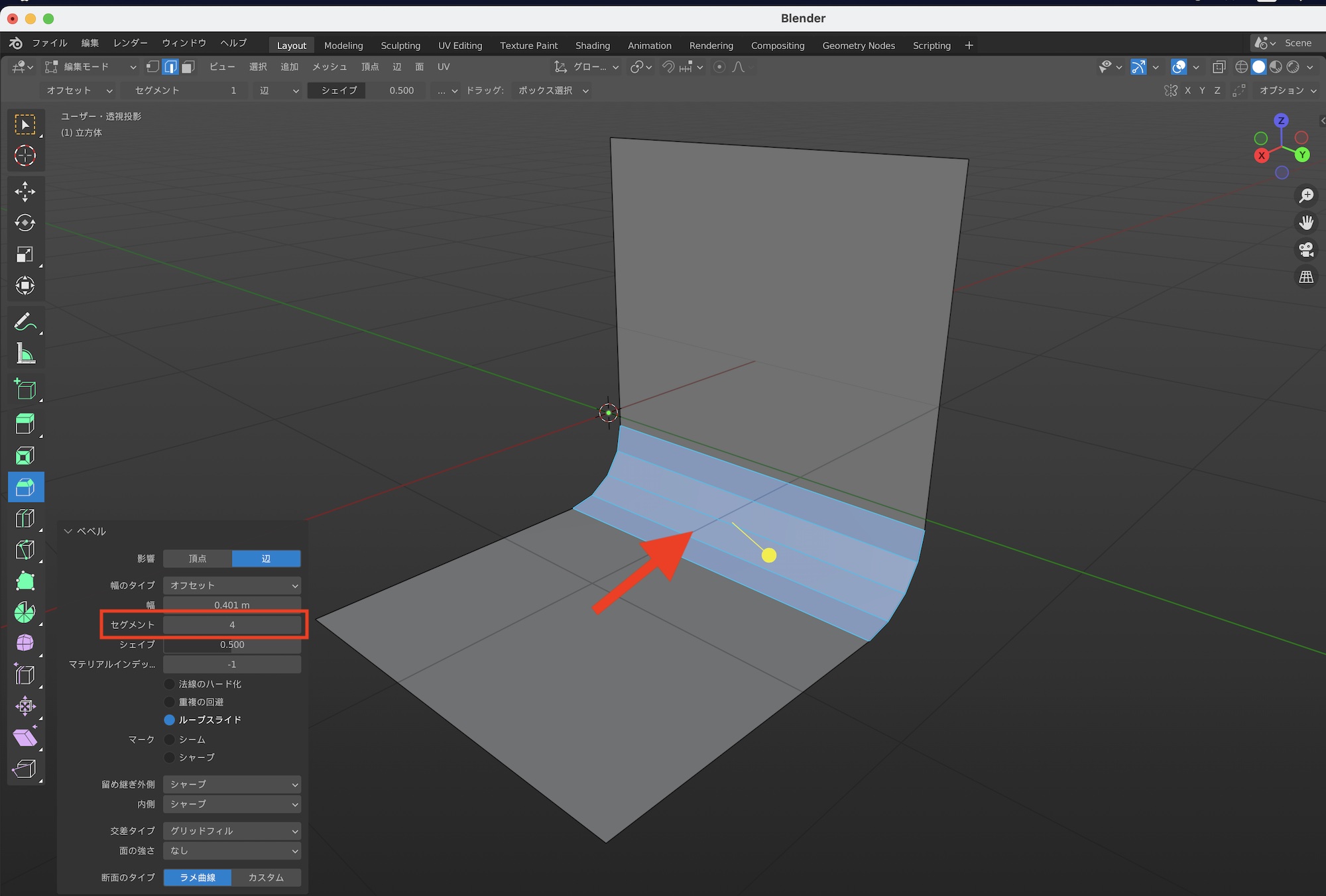Enable 法線のハード化 checkbox

tap(170, 684)
